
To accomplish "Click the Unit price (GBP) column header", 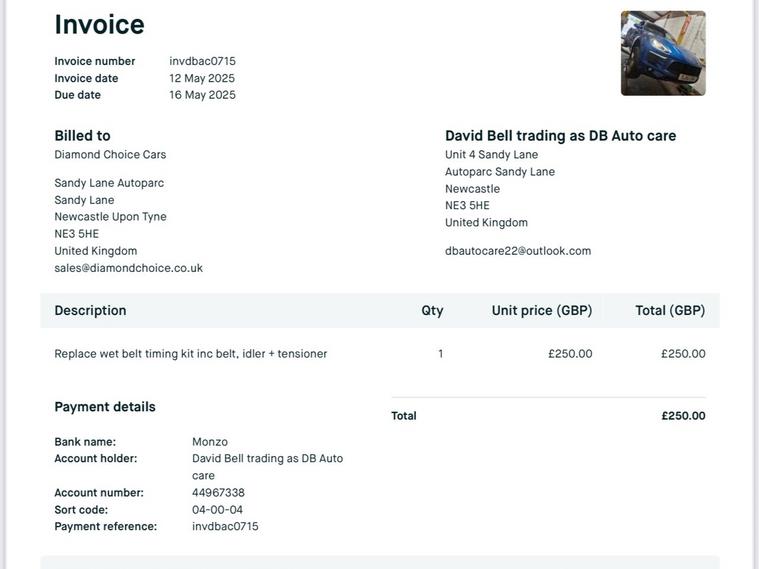I will point(542,310).
